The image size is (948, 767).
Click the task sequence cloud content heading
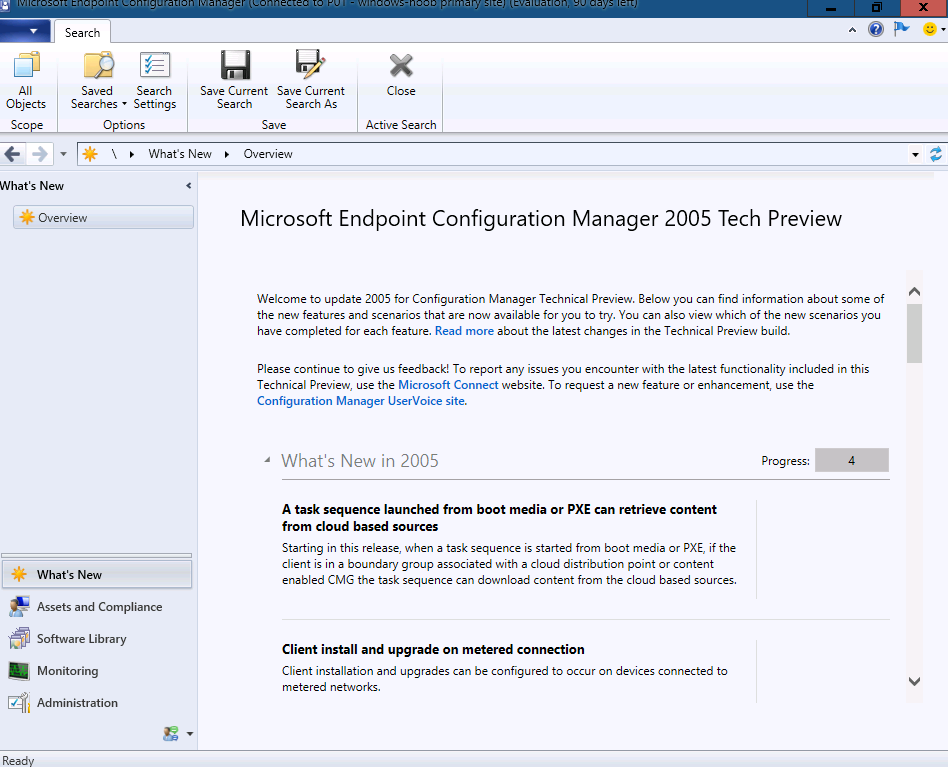pyautogui.click(x=499, y=517)
